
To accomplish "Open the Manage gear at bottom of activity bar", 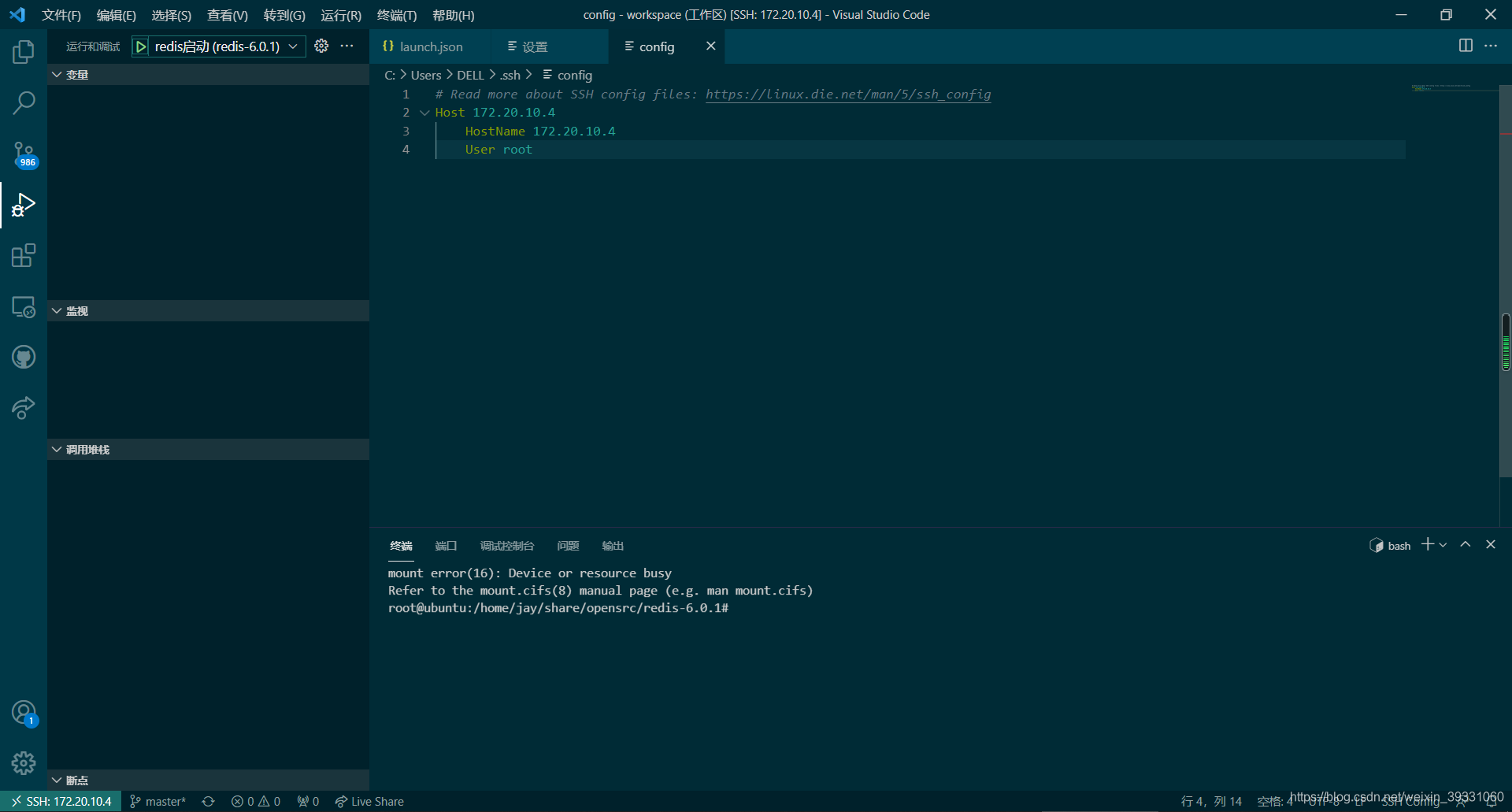I will click(x=24, y=762).
